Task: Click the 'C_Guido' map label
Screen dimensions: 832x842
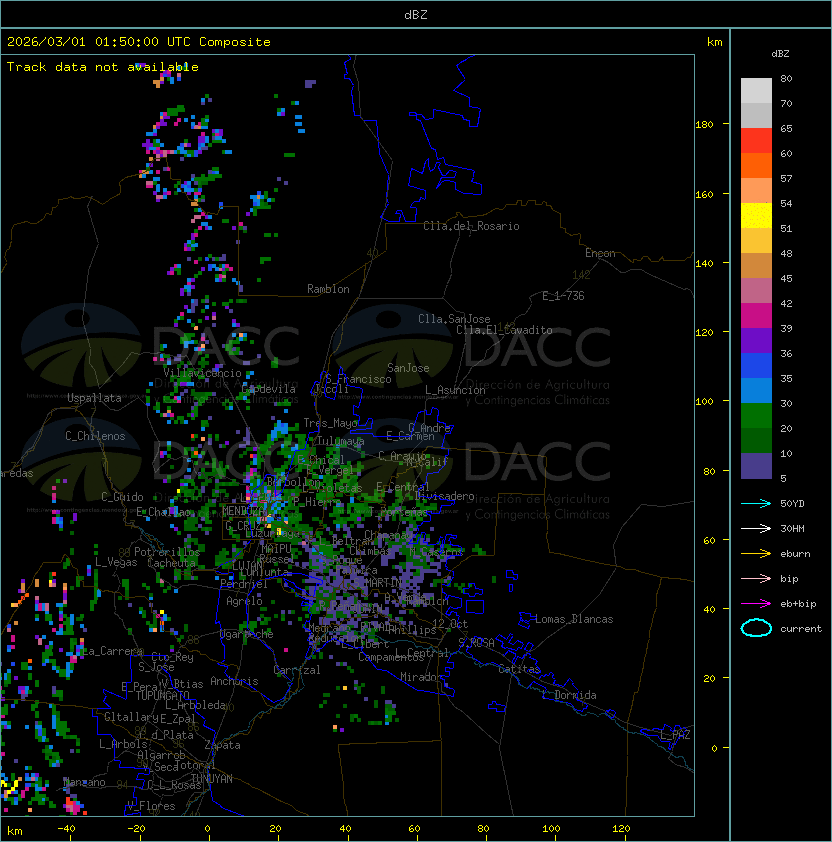Action: [122, 497]
